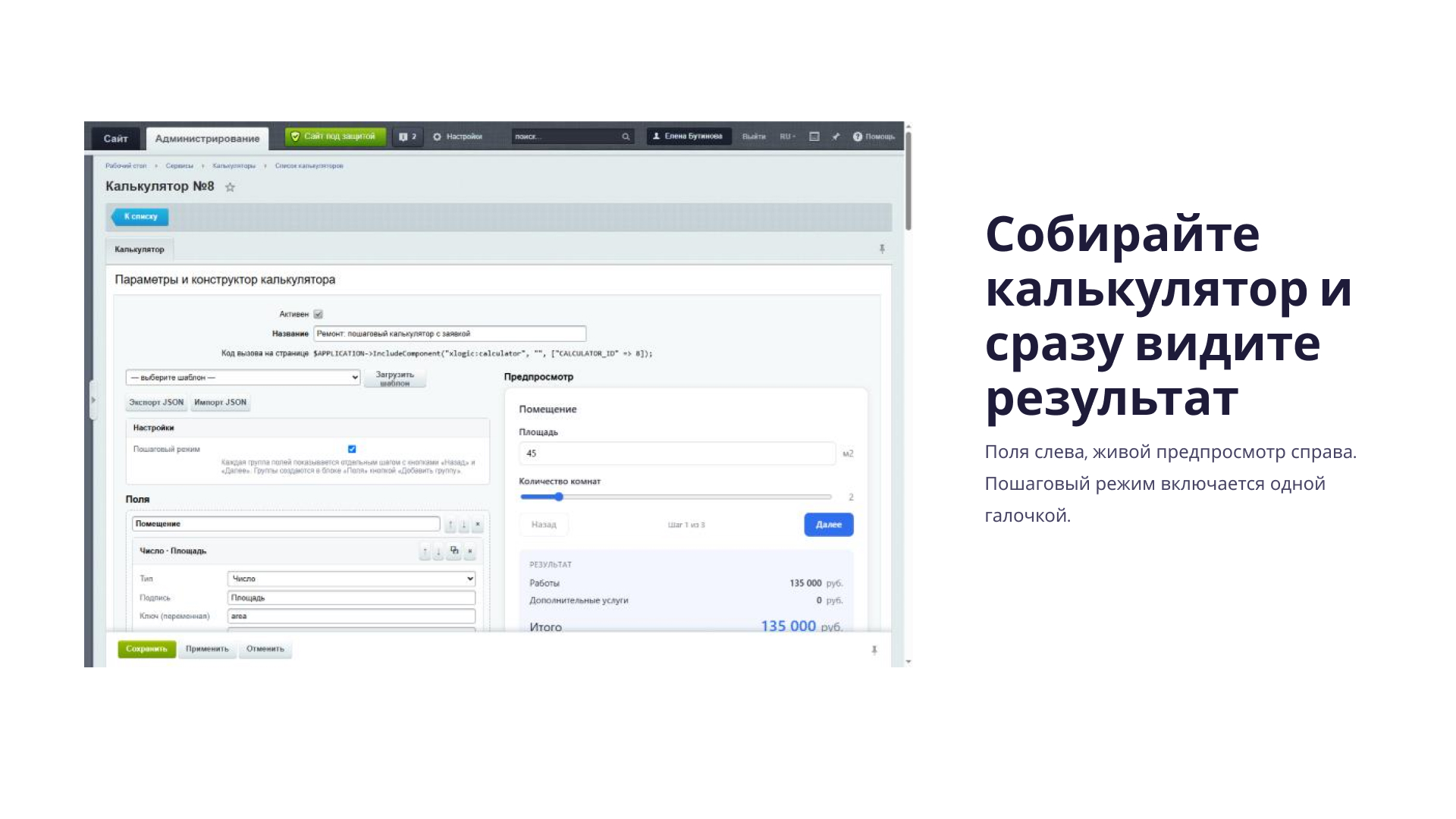
Task: Click the Площадь preview field containing 45
Action: click(677, 453)
